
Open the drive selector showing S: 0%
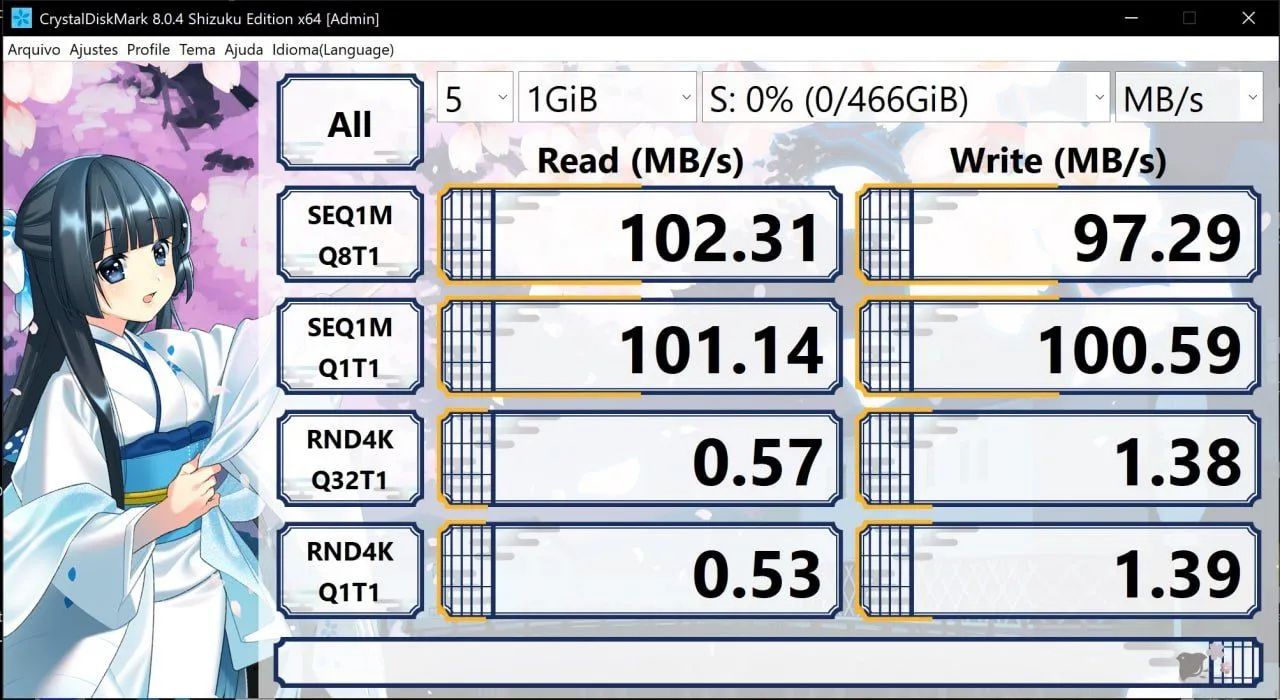[x=906, y=98]
